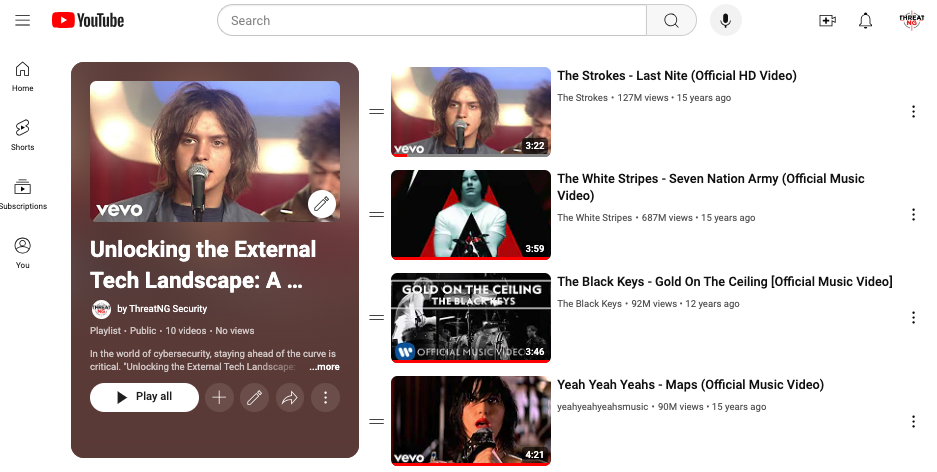Open action menu for Seven Nation Army video
937x472 pixels.
click(x=913, y=214)
